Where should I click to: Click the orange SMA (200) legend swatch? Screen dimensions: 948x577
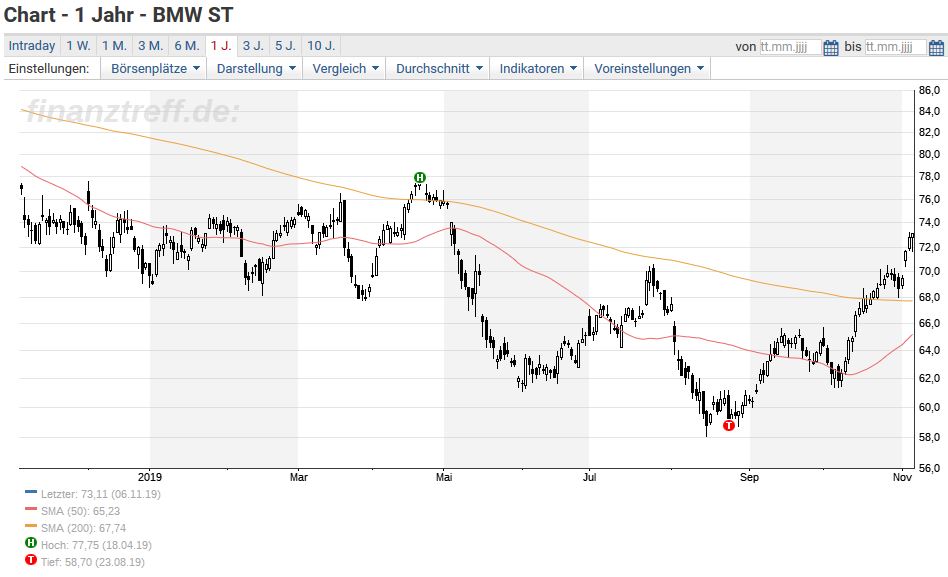coord(31,526)
